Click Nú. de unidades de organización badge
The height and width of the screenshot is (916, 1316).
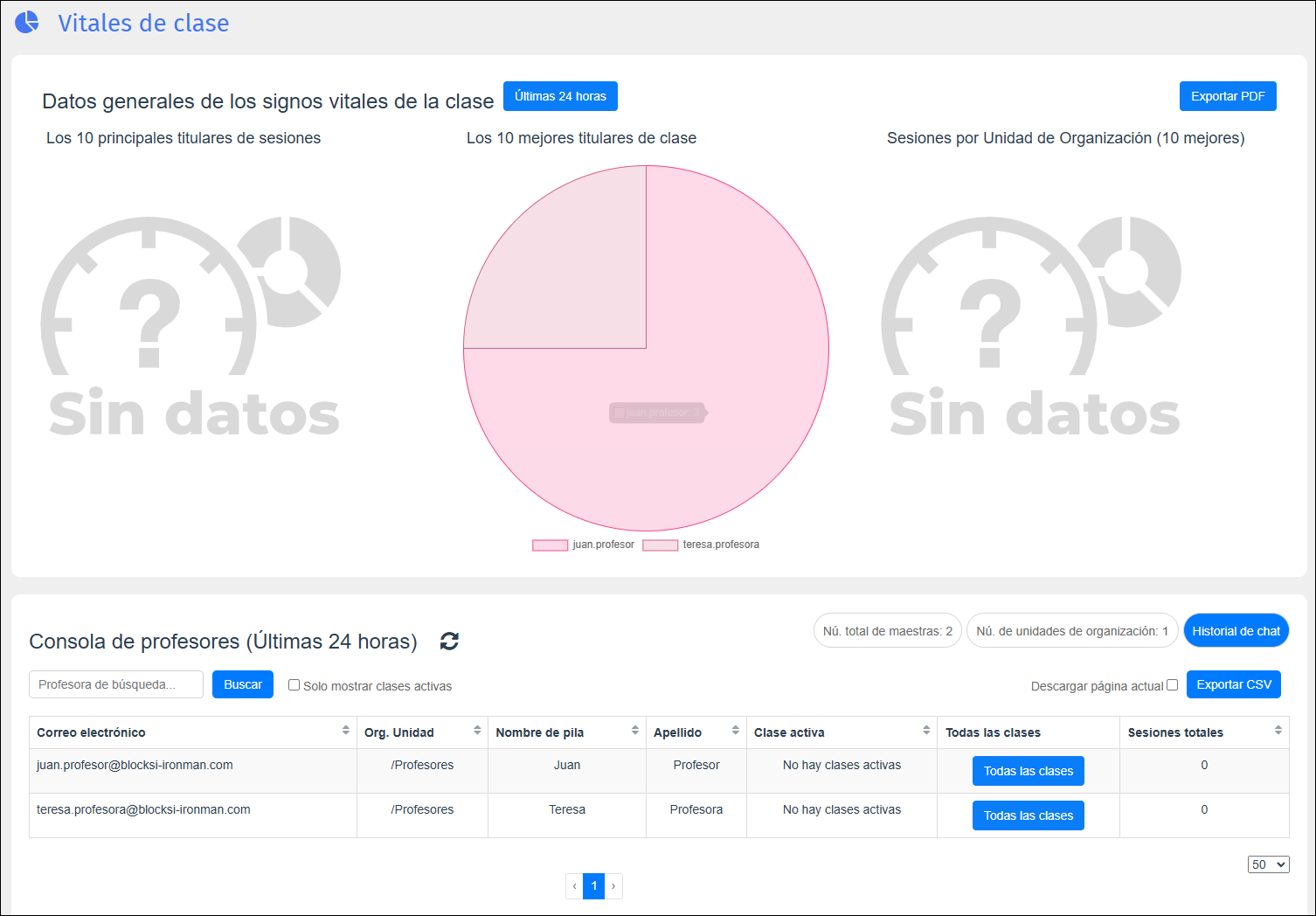click(x=1072, y=631)
